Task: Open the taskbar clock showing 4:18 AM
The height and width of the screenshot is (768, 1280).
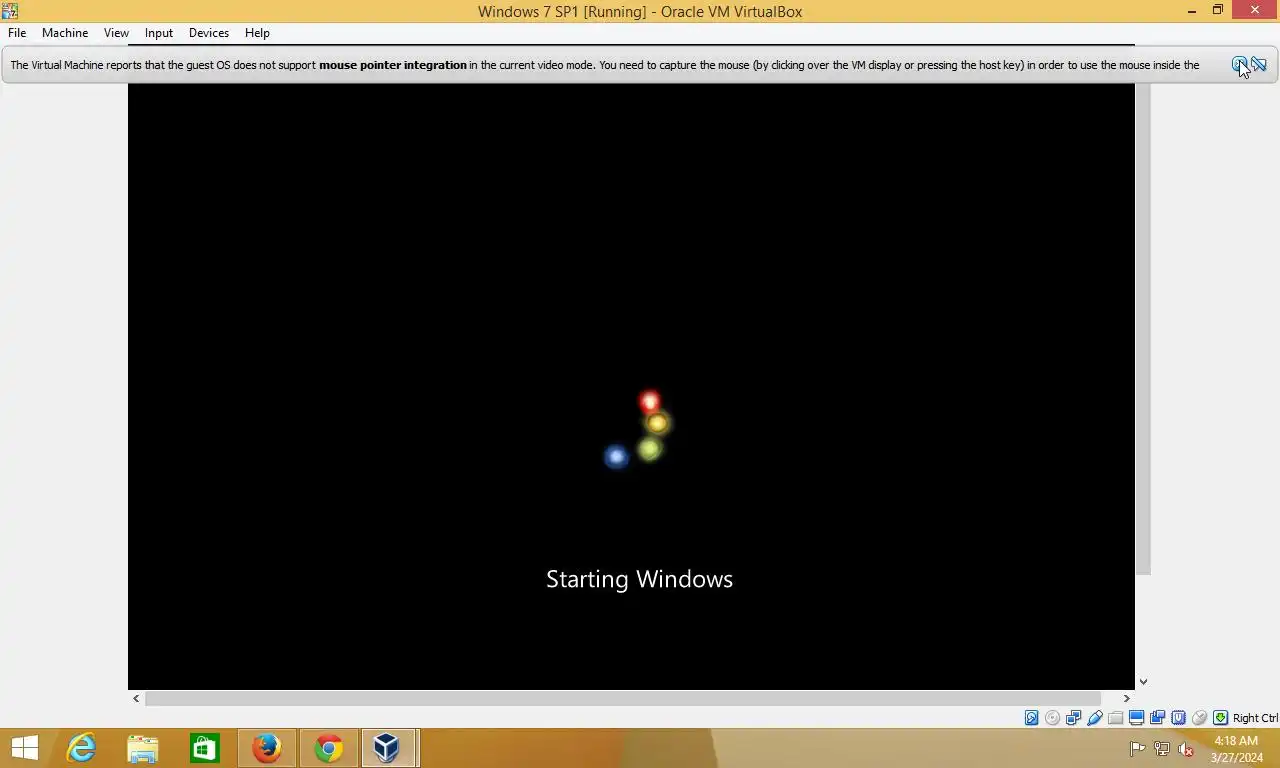Action: [x=1236, y=749]
